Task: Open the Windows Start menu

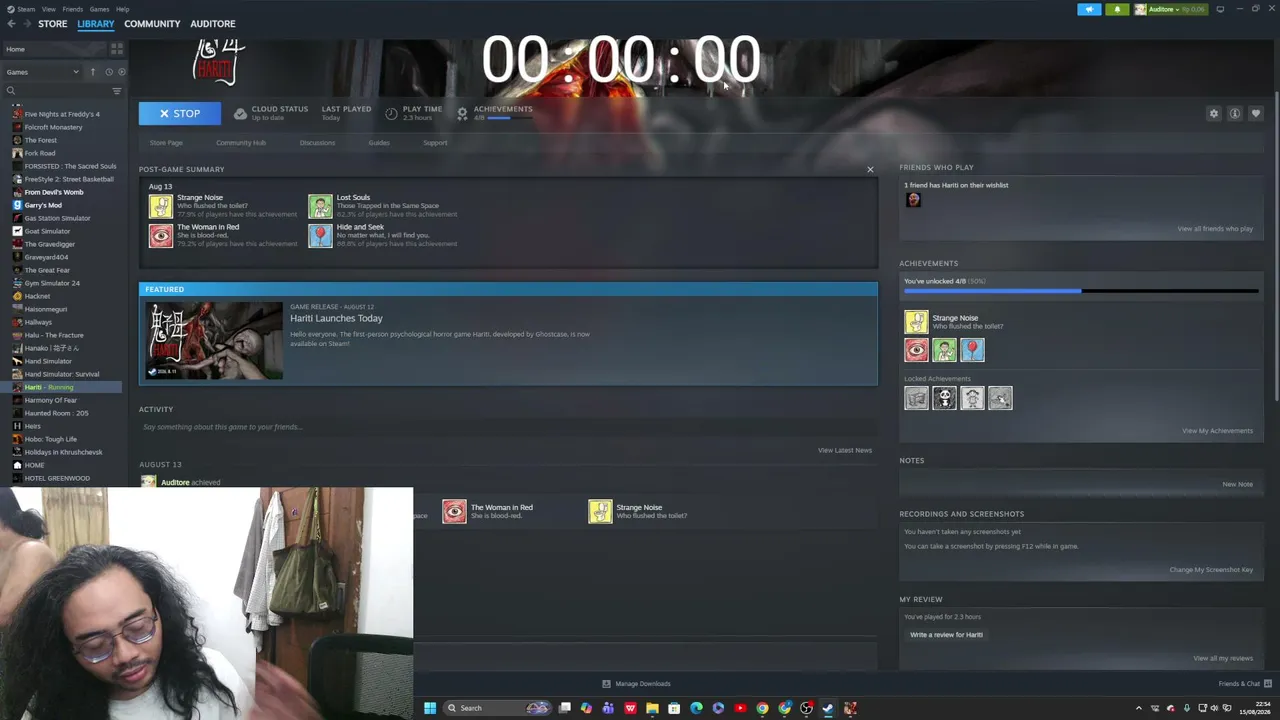Action: 430,708
